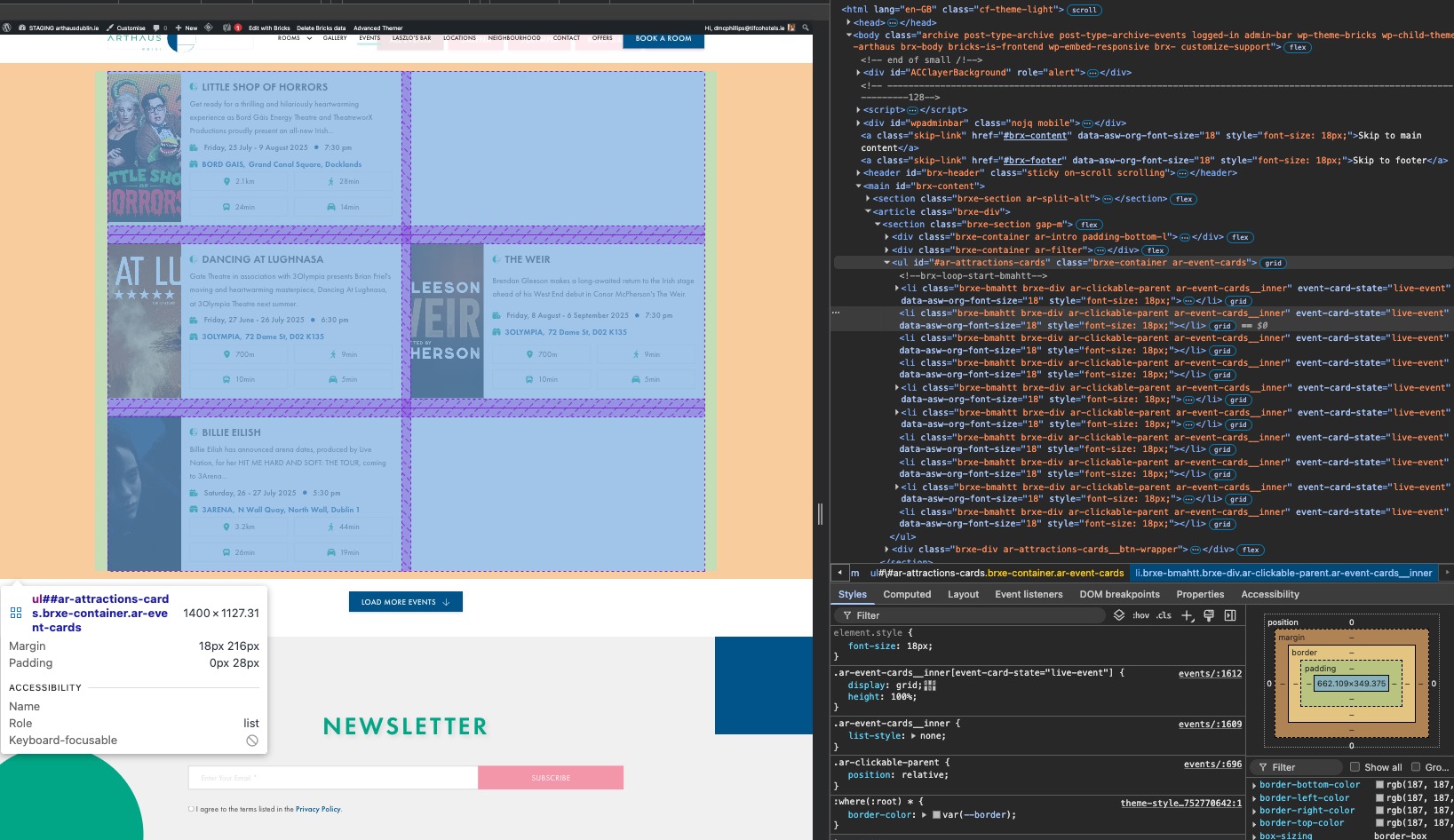Toggle the scroll badge on the html element
The image size is (1454, 840).
pos(1084,10)
